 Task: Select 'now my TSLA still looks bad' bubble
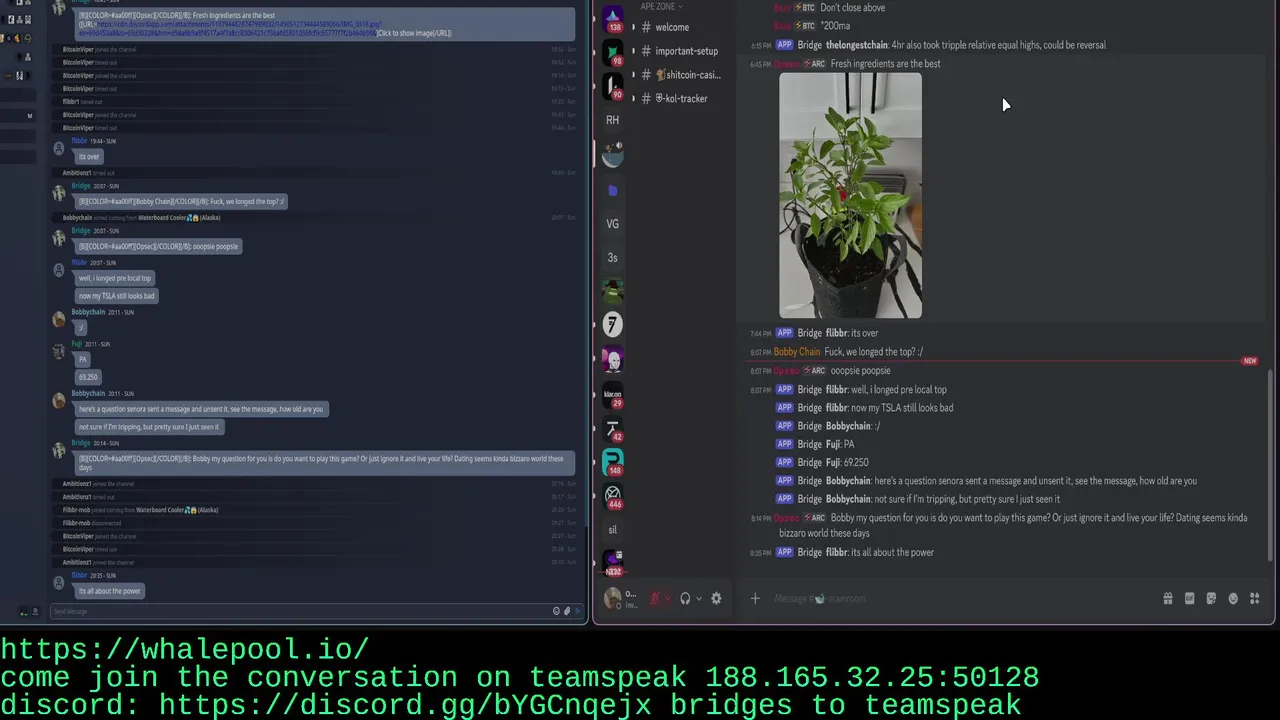click(x=117, y=296)
